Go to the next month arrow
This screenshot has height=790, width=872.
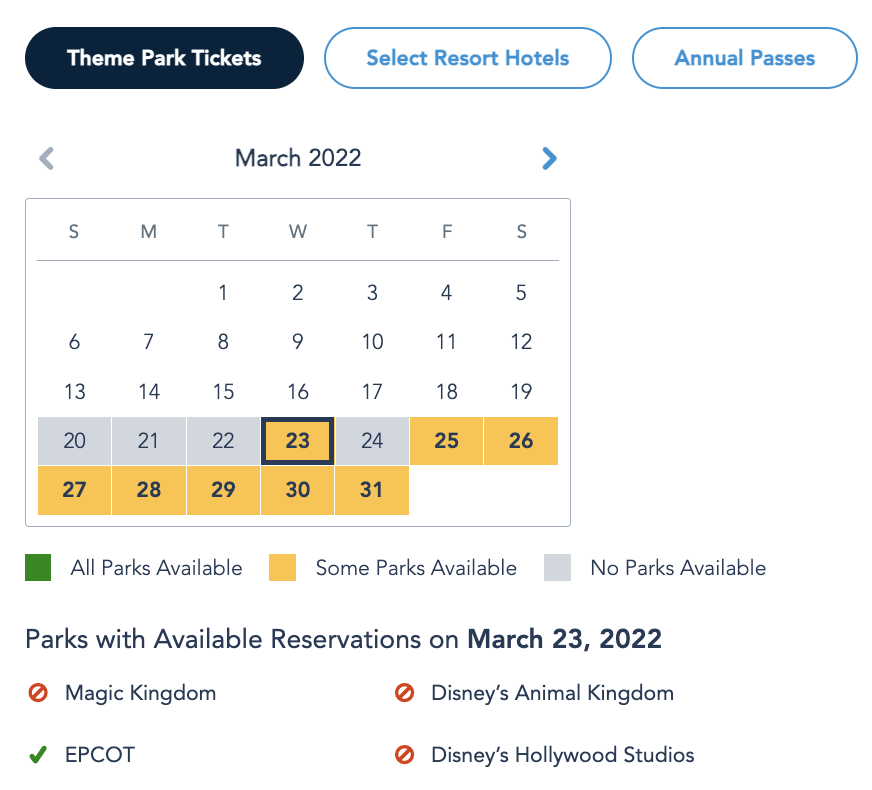[x=549, y=158]
